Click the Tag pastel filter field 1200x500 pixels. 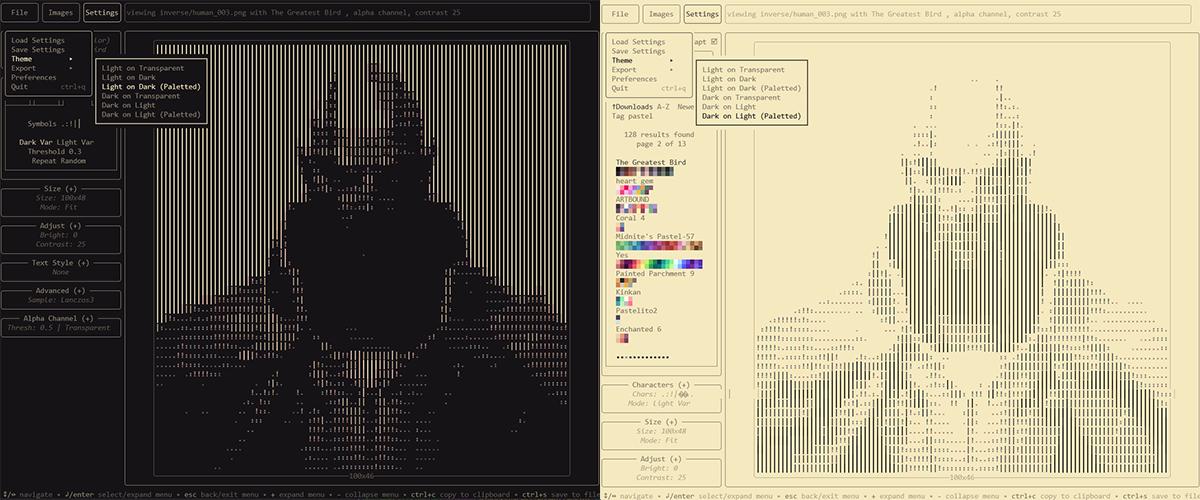click(x=631, y=116)
